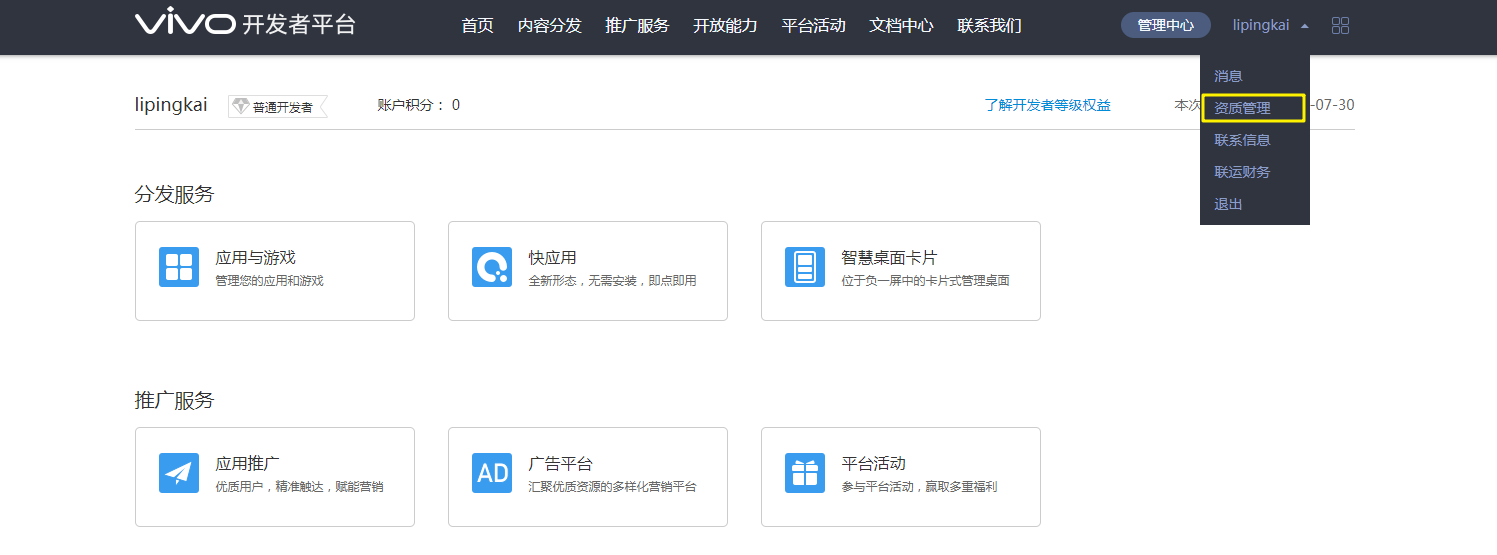Go to 首页 in top navigation
Viewport: 1497px width, 555px height.
click(x=477, y=25)
